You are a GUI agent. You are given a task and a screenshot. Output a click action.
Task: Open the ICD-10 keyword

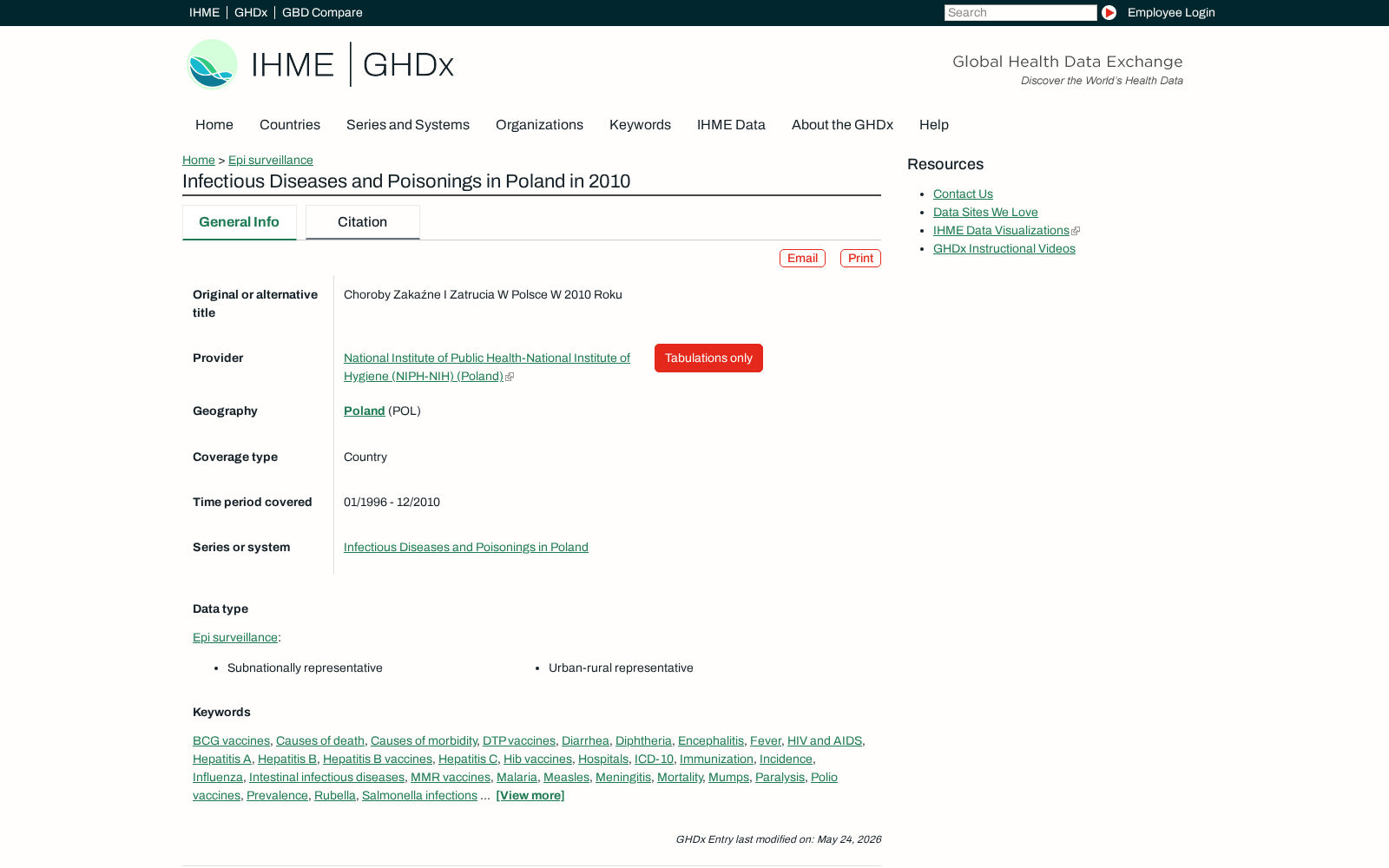tap(654, 759)
